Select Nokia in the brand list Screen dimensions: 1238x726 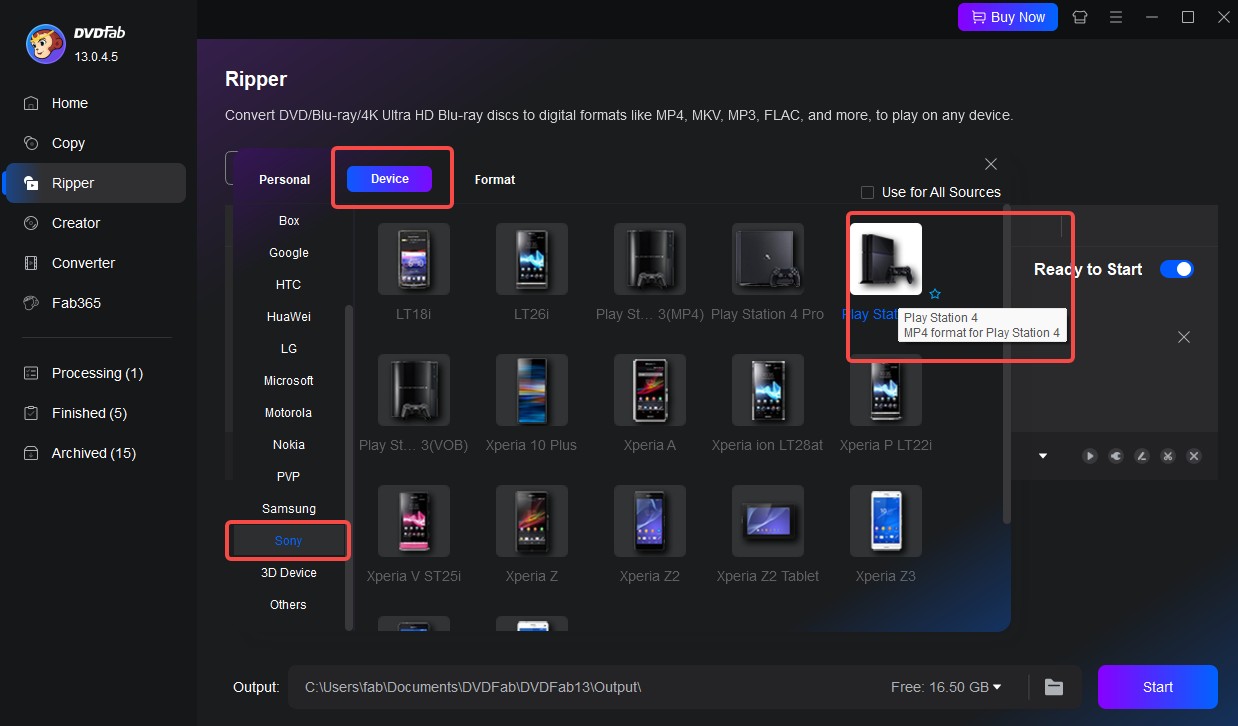(289, 445)
